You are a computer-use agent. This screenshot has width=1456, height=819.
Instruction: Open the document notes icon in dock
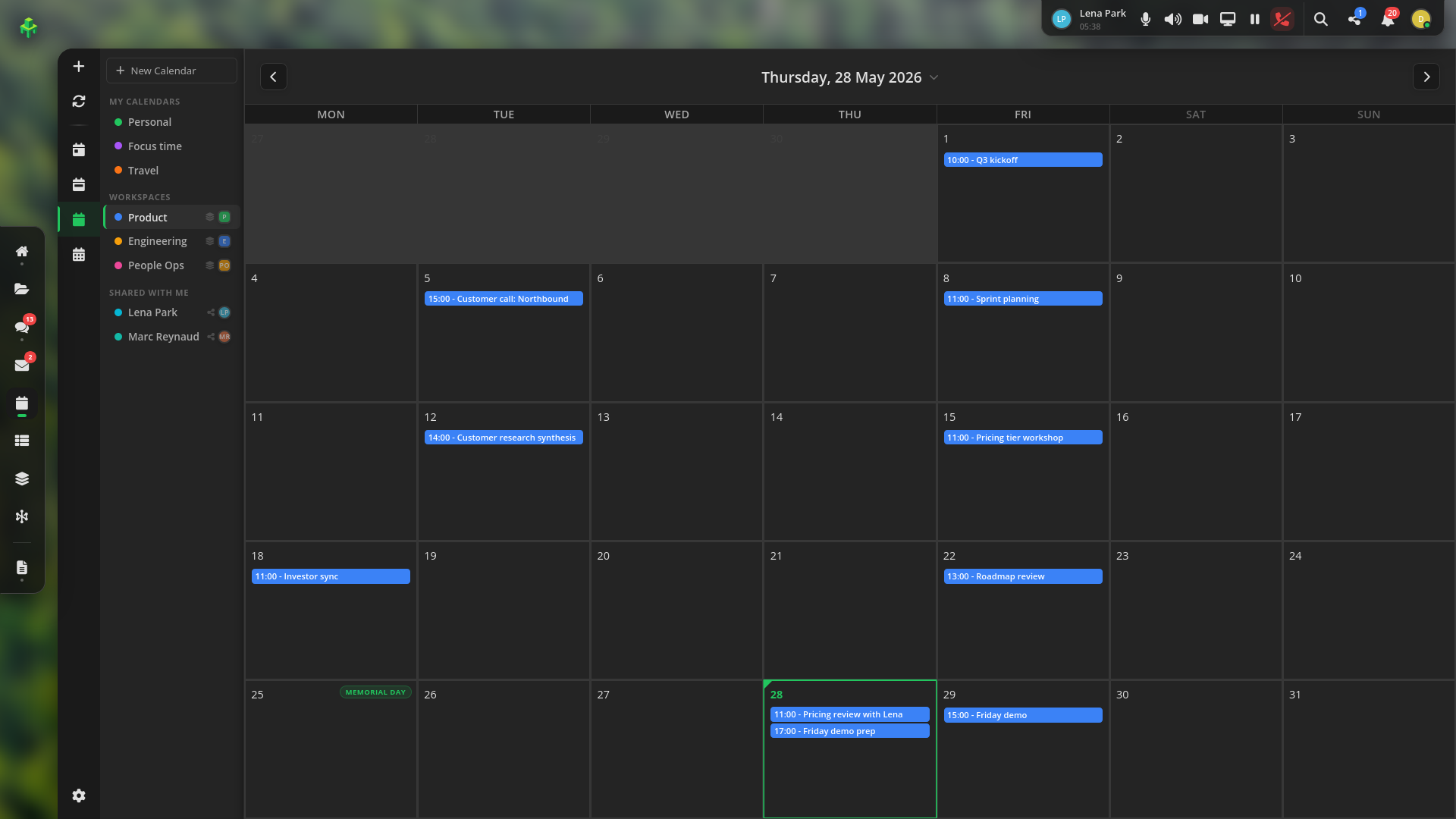click(x=22, y=568)
